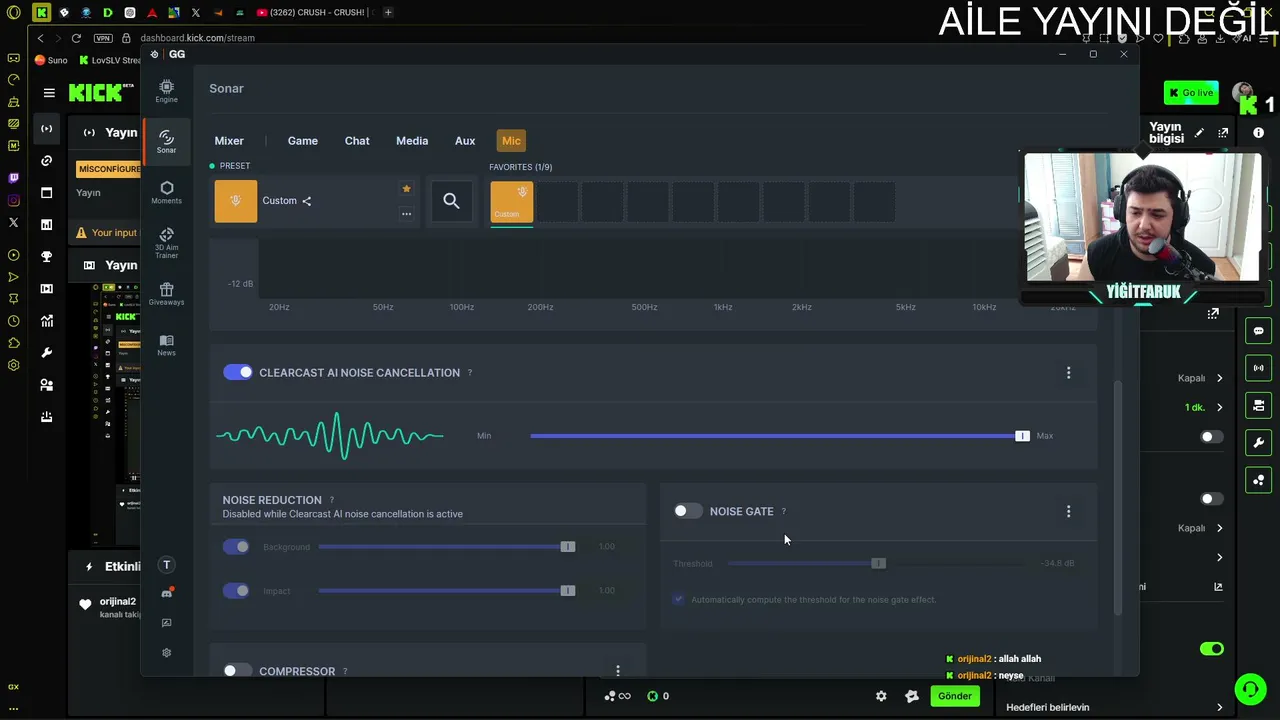Open Moments in the GG sidebar

coord(166,192)
